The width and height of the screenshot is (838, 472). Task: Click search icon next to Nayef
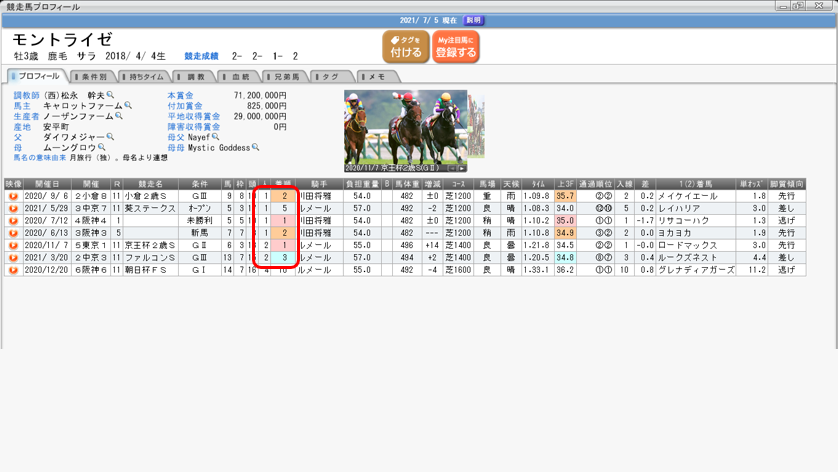click(x=216, y=137)
